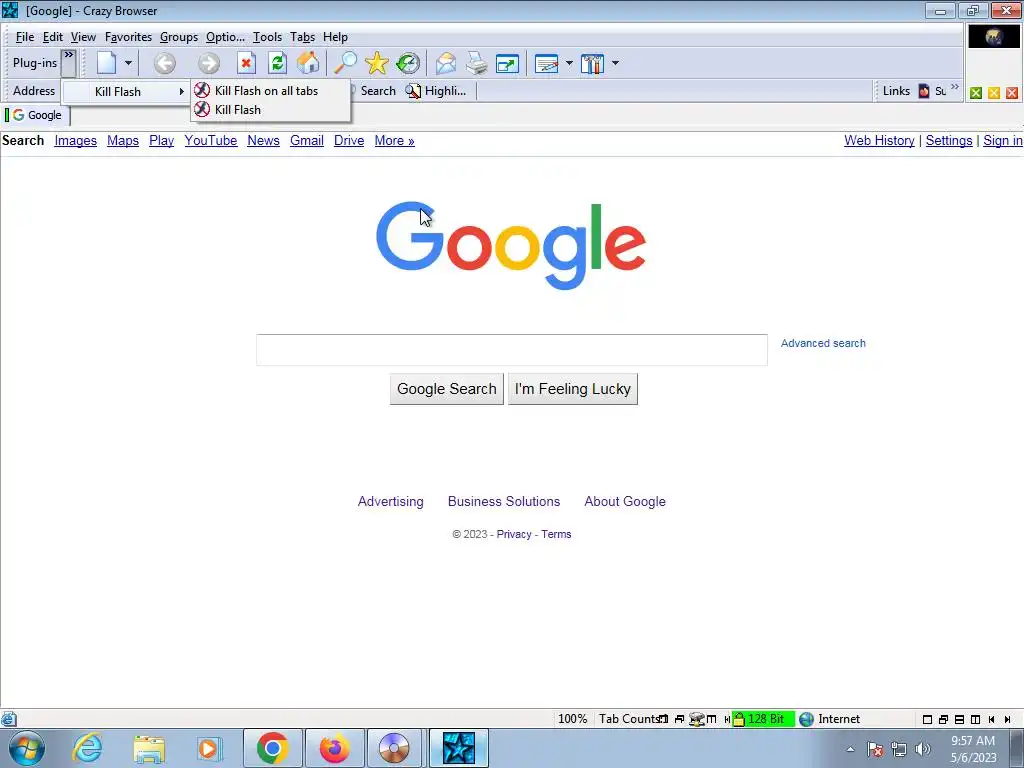The height and width of the screenshot is (768, 1024).
Task: Expand the Plug-ins toolbar chevron
Action: (69, 63)
